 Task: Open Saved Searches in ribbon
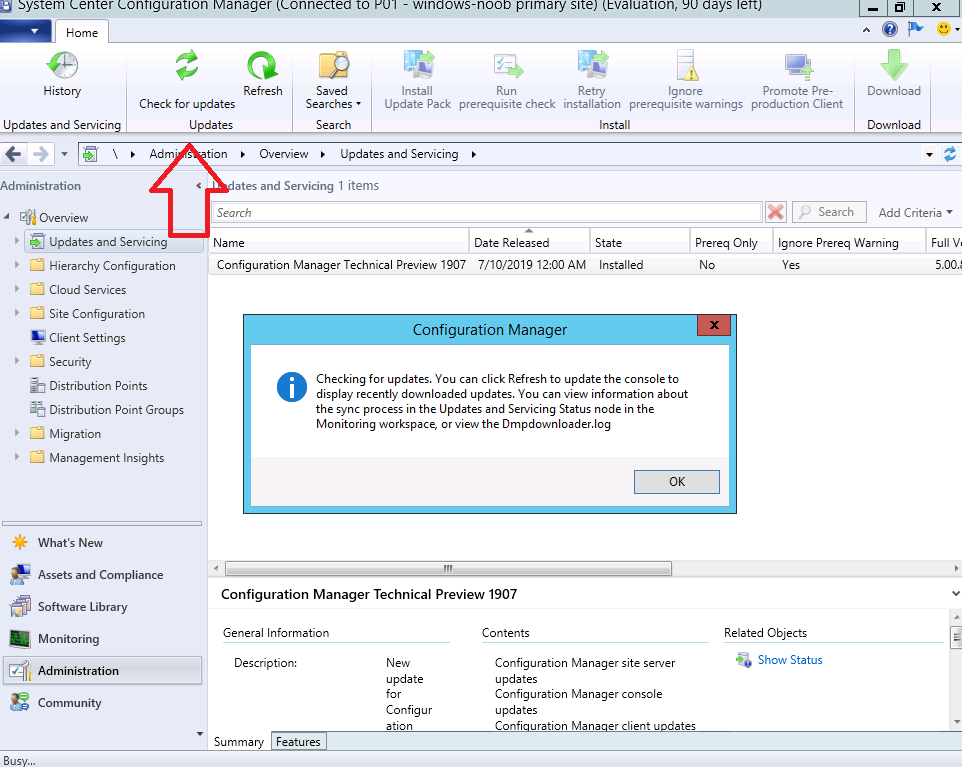click(333, 80)
